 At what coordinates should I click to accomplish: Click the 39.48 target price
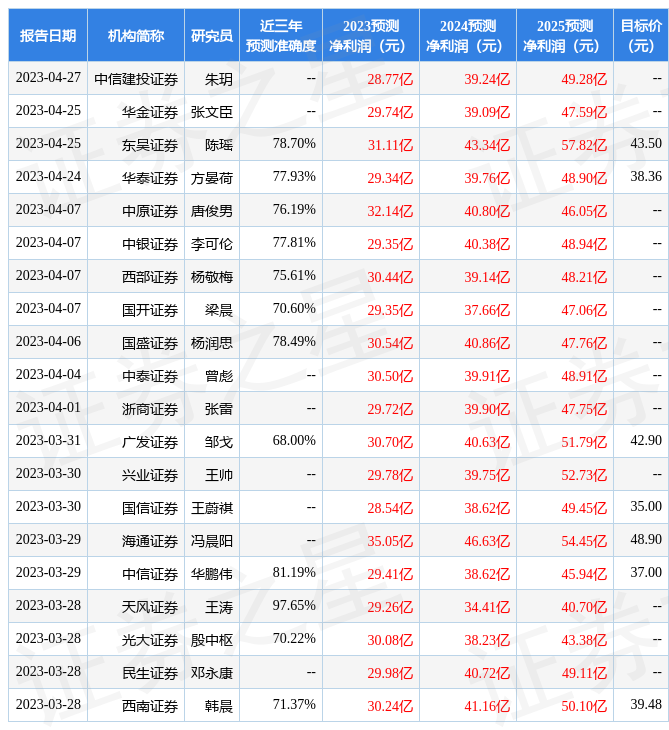click(646, 704)
